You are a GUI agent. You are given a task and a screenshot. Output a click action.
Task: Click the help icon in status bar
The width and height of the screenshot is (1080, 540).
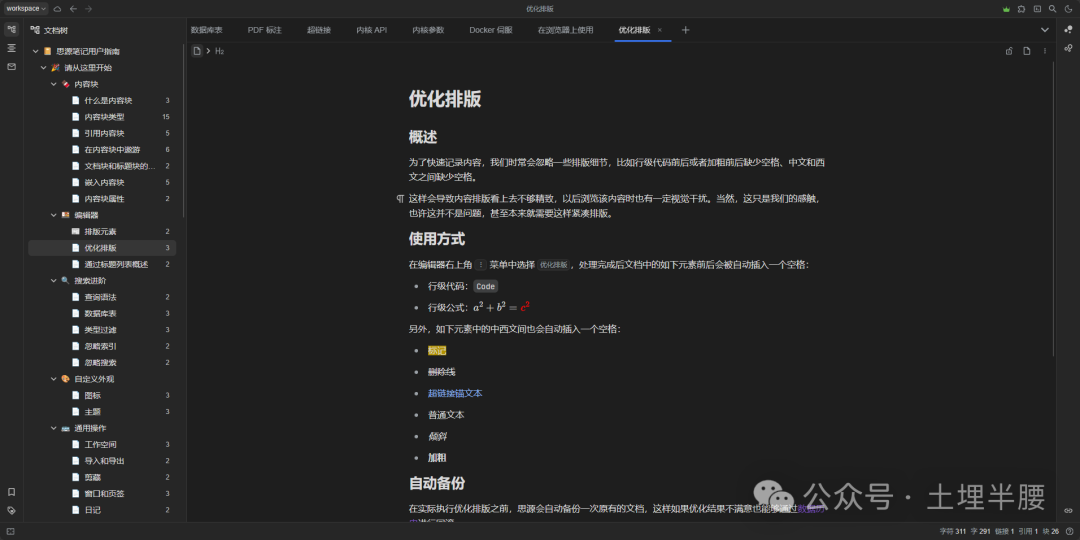[x=1069, y=531]
